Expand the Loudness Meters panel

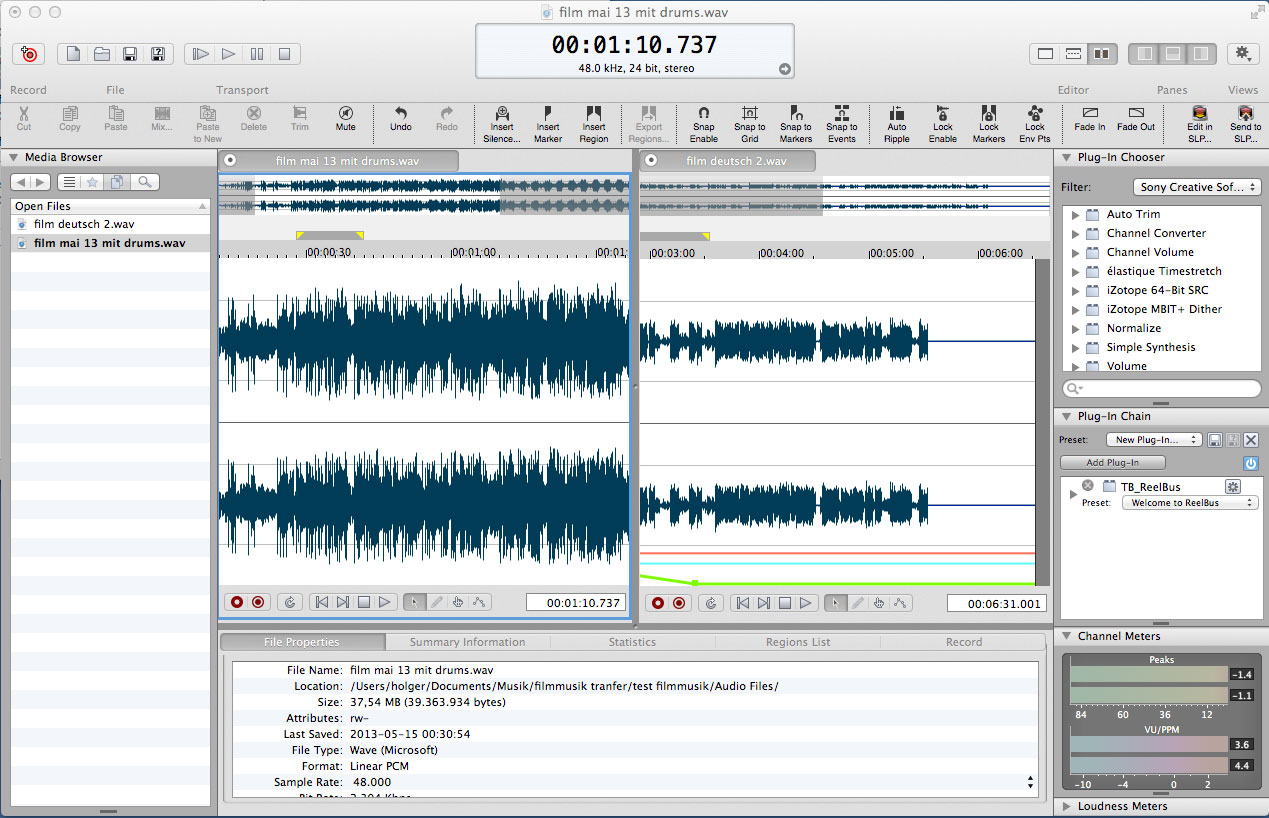click(1066, 806)
